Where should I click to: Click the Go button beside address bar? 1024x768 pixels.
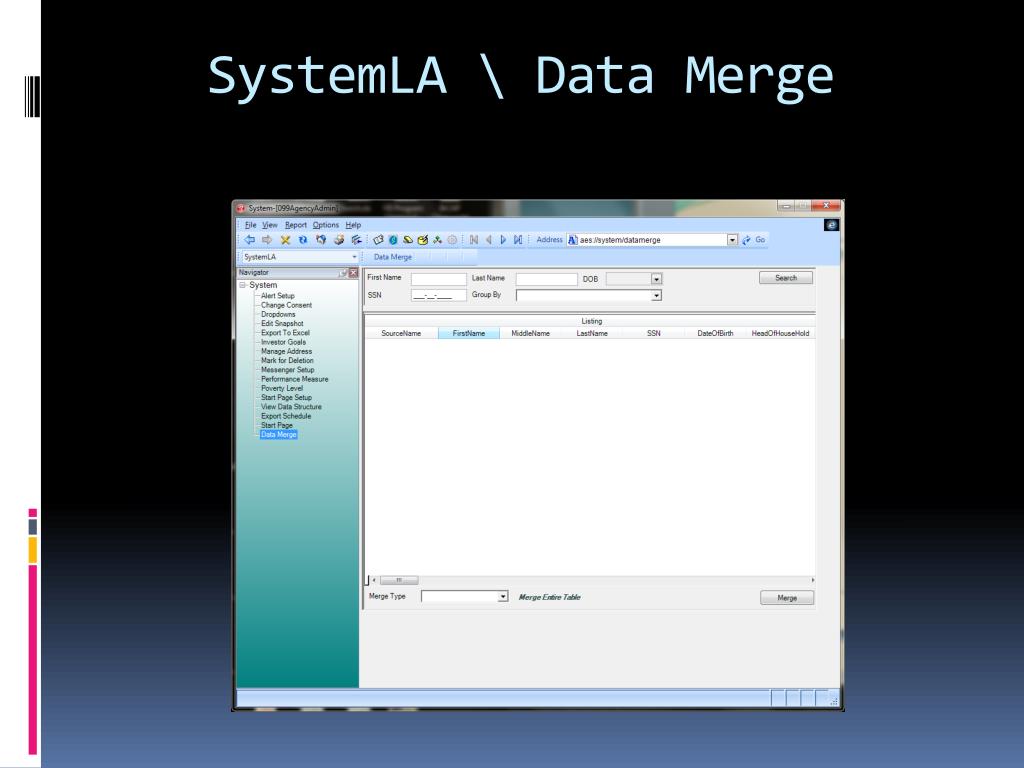tap(754, 240)
